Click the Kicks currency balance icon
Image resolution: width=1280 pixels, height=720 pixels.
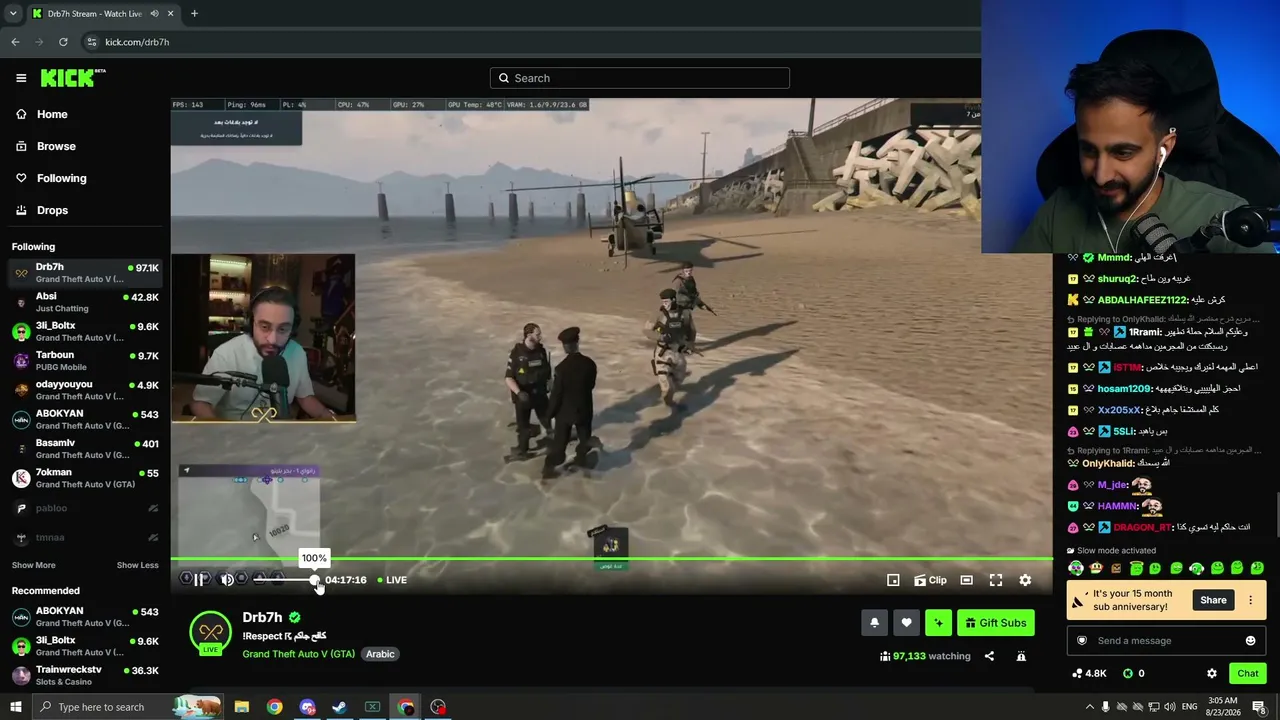click(1128, 673)
